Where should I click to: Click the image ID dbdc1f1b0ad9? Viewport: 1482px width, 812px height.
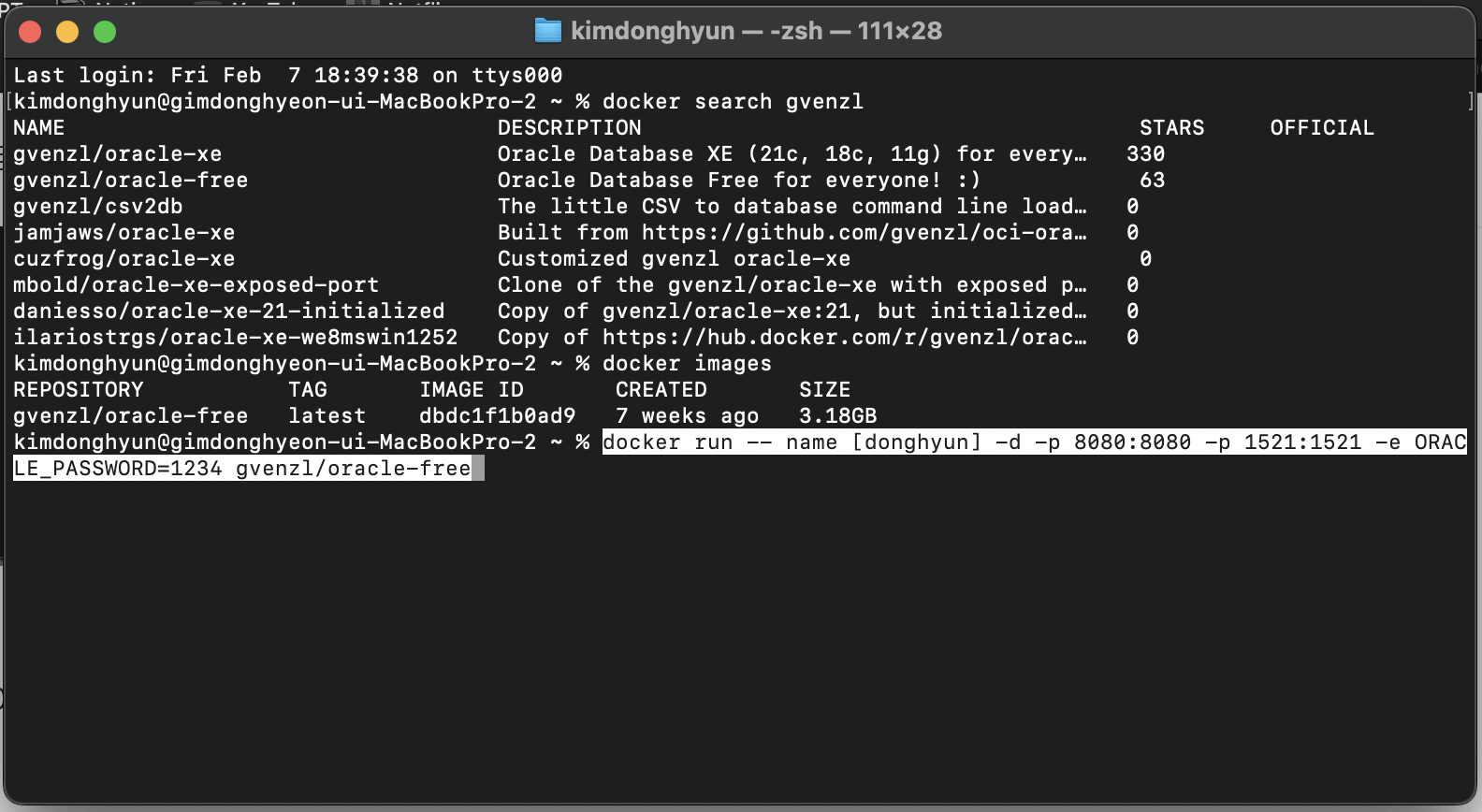point(498,415)
